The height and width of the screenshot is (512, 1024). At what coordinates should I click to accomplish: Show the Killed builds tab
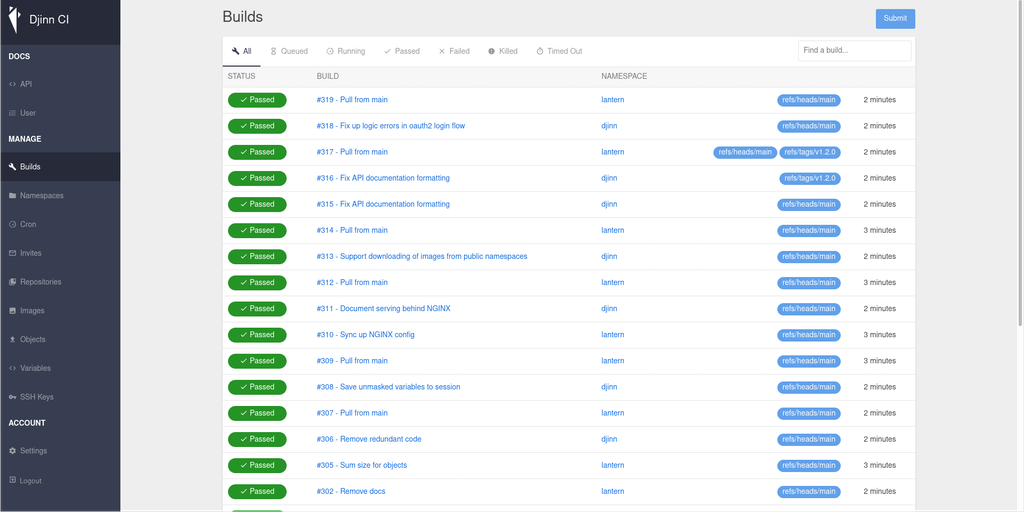tap(503, 51)
